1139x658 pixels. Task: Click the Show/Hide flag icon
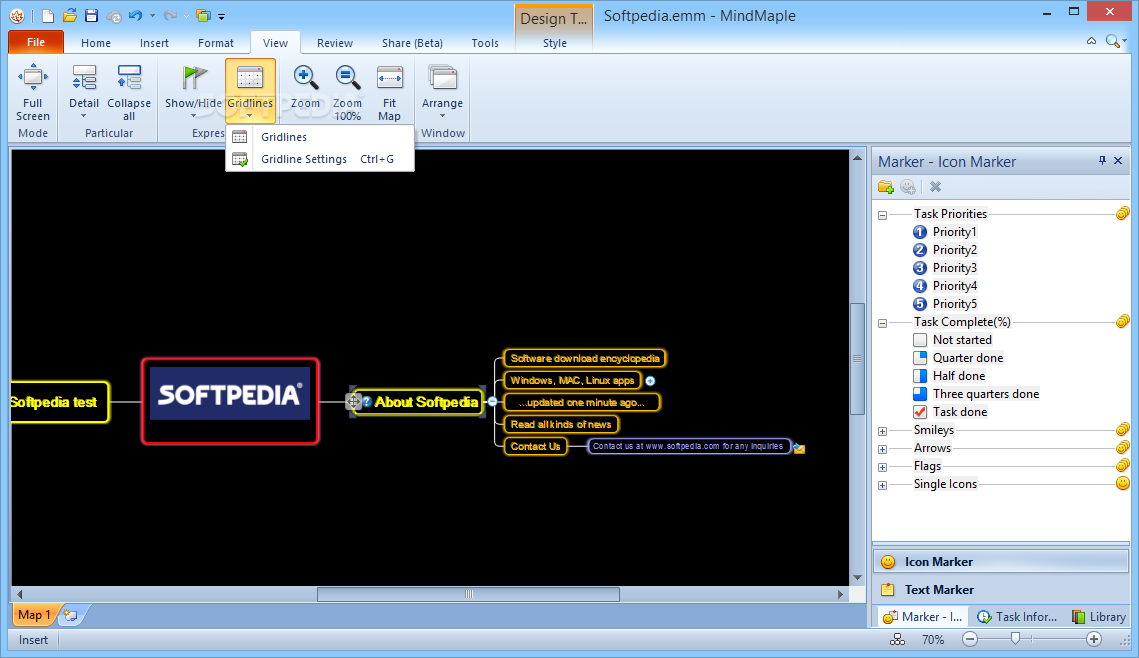coord(194,78)
